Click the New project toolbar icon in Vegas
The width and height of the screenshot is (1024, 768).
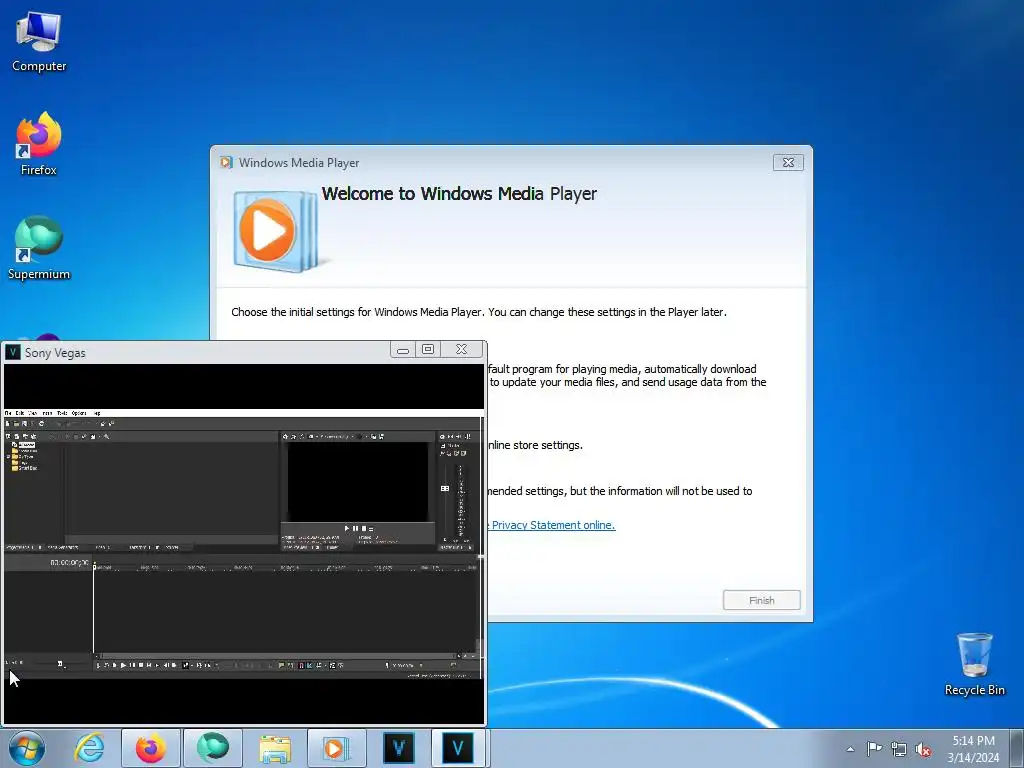(x=7, y=424)
